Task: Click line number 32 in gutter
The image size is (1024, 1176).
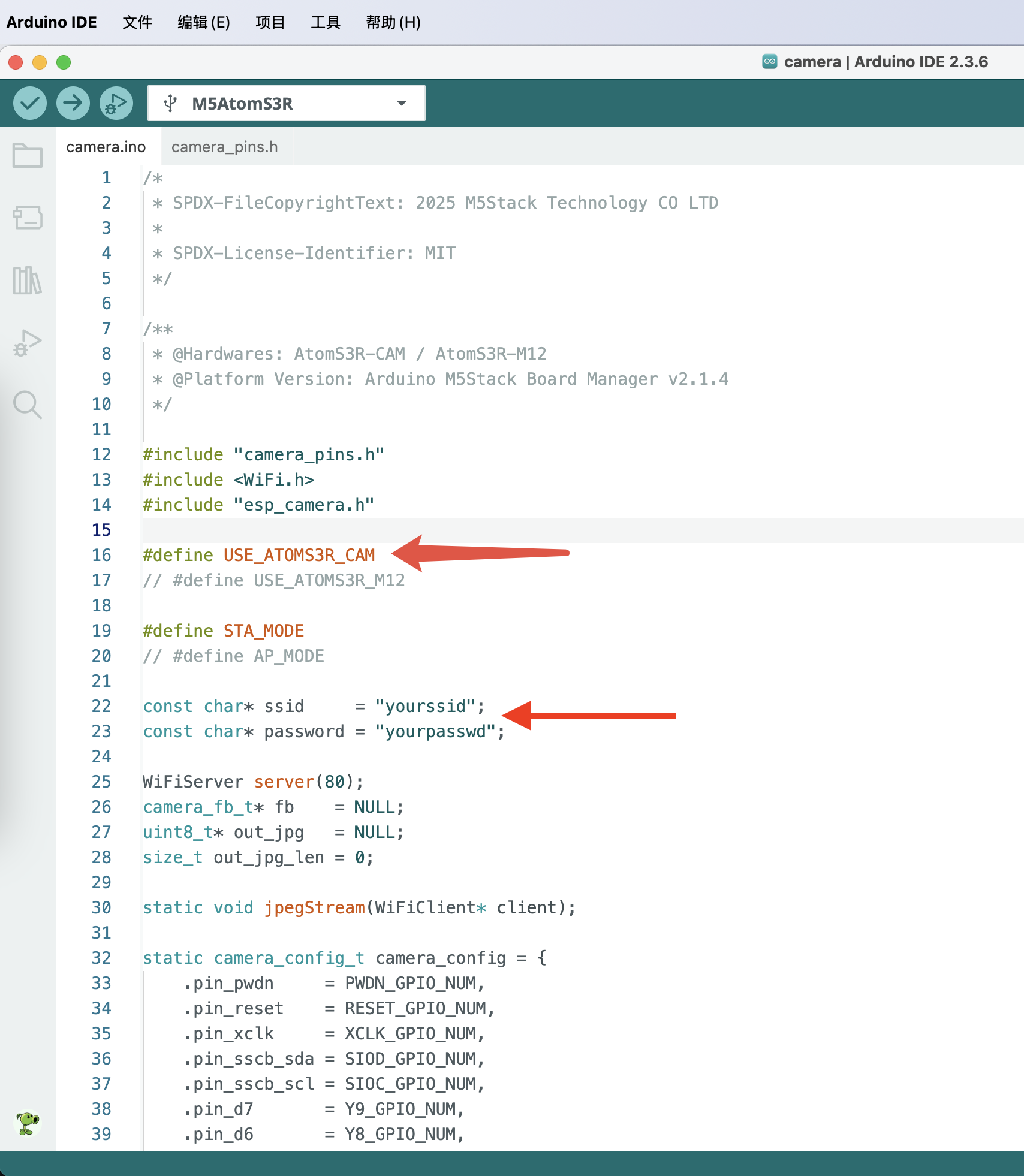Action: (101, 958)
